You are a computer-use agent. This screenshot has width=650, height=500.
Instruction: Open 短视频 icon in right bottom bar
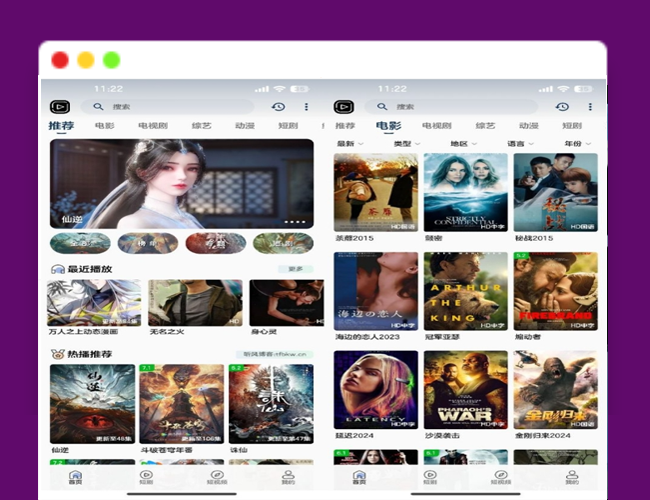[501, 477]
